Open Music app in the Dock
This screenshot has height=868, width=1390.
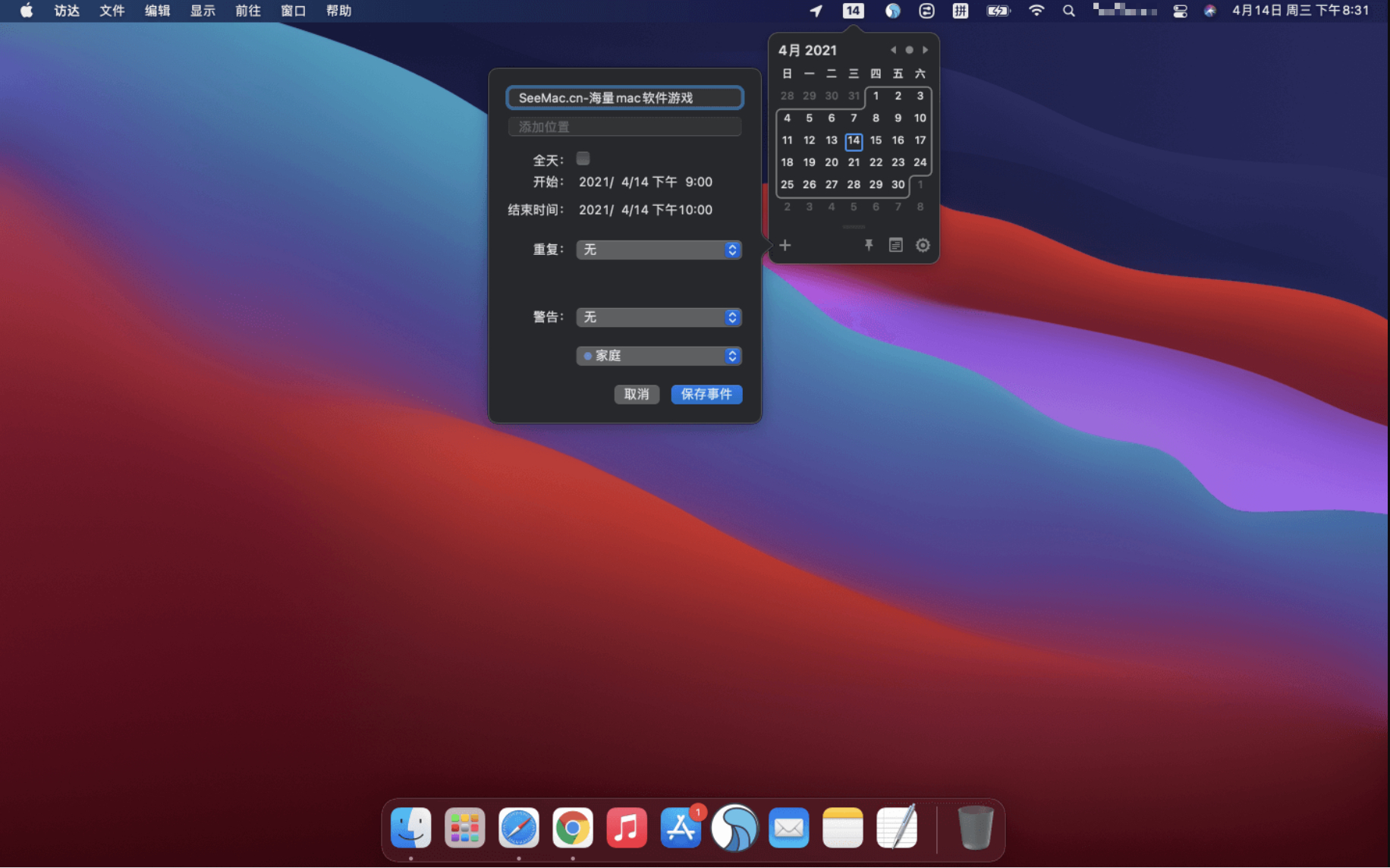click(627, 827)
